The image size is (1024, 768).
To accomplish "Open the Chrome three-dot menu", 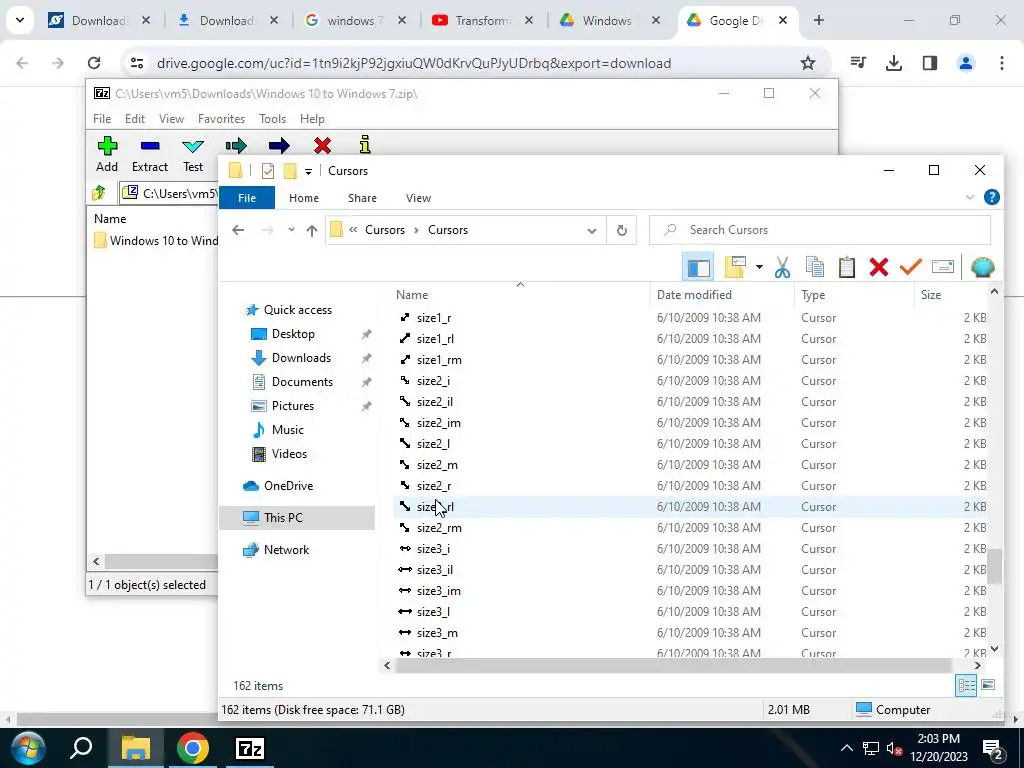I will click(x=1001, y=63).
